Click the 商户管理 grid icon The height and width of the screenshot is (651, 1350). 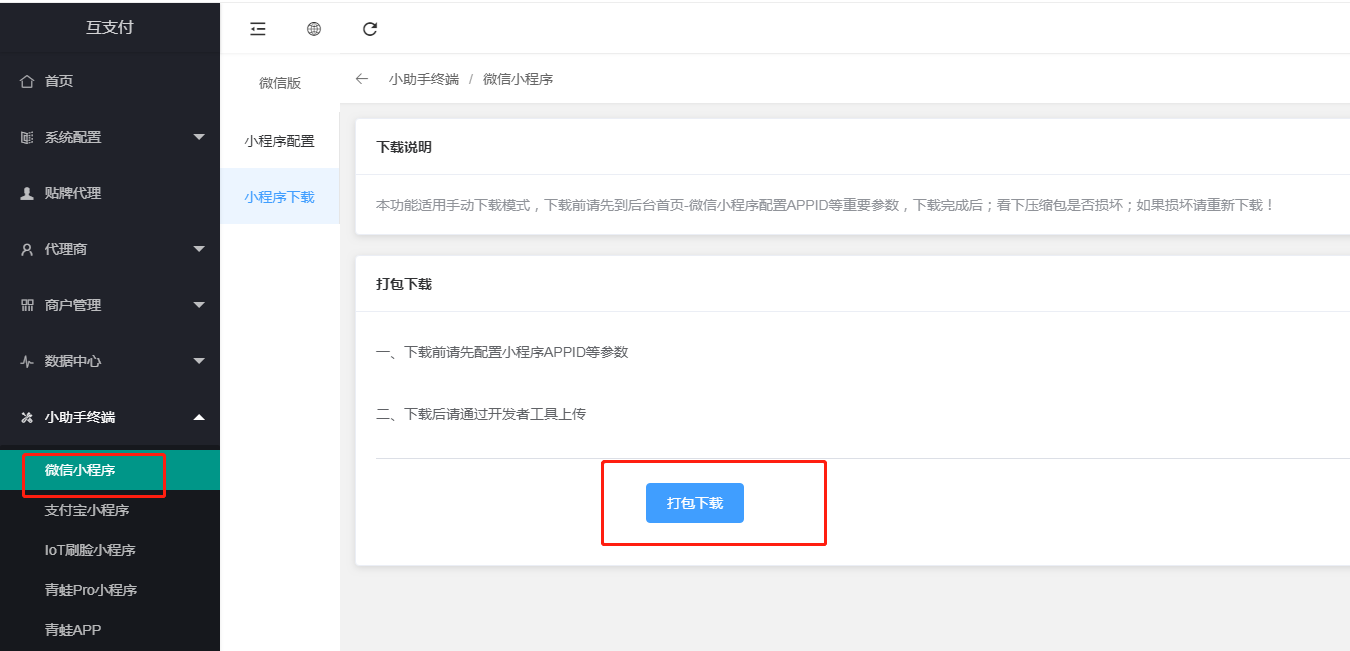pyautogui.click(x=27, y=305)
